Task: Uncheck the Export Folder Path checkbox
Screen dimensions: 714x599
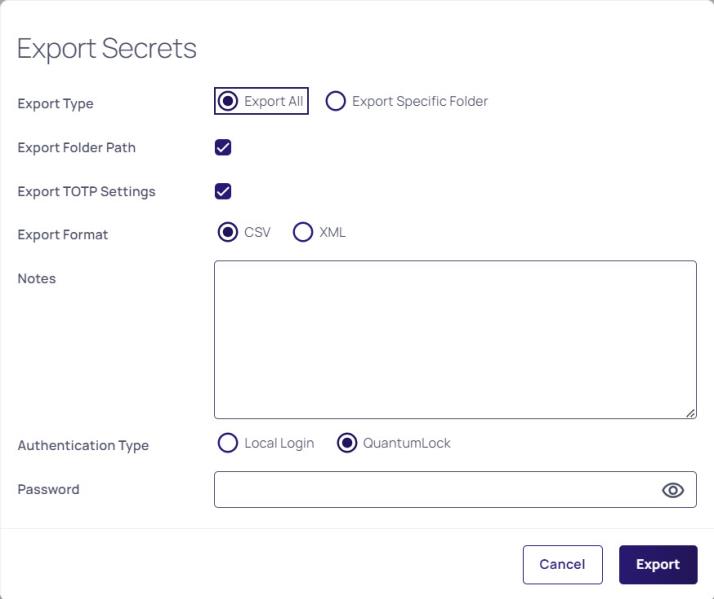Action: (223, 147)
